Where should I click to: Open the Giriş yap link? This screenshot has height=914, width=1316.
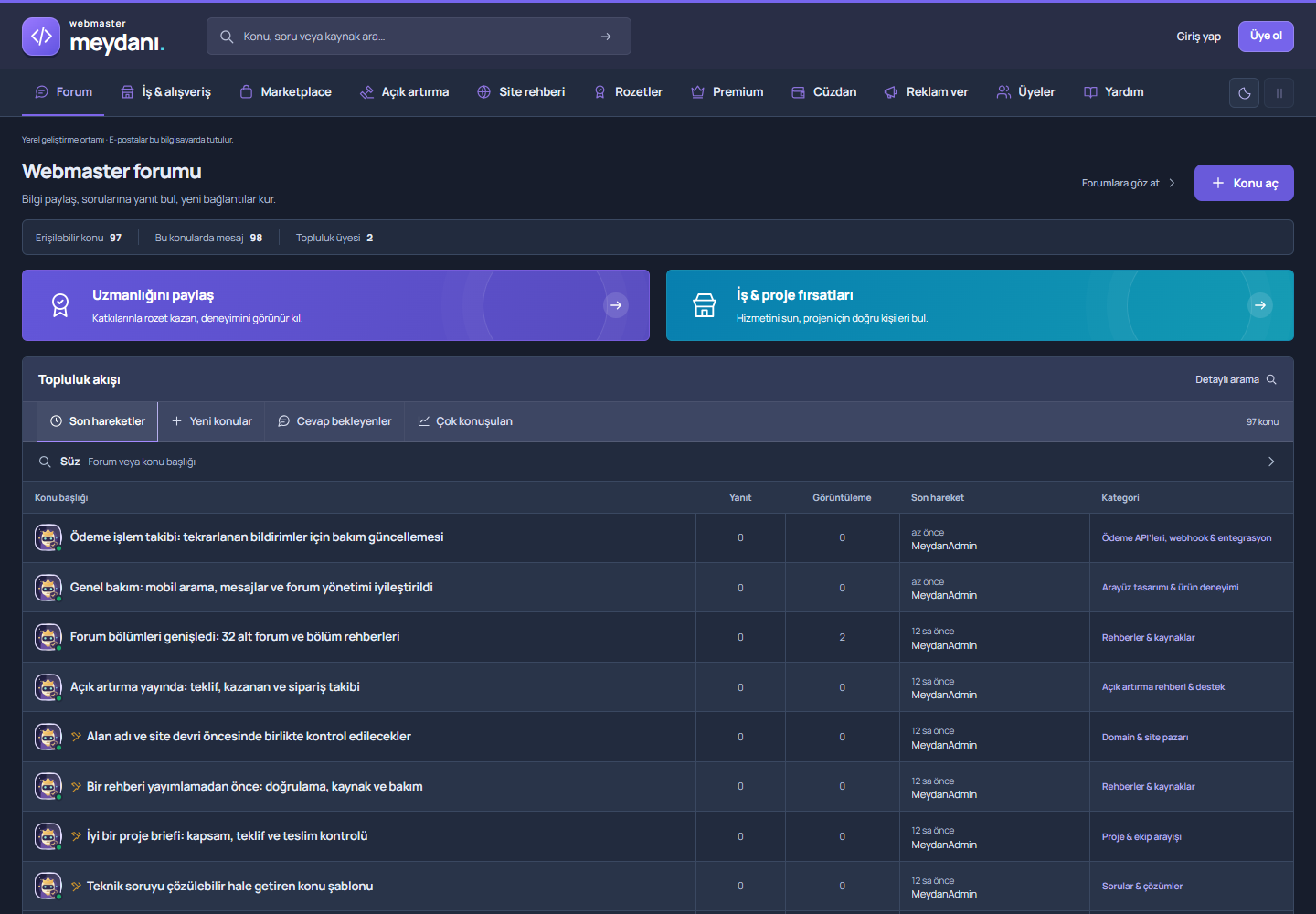(1198, 37)
